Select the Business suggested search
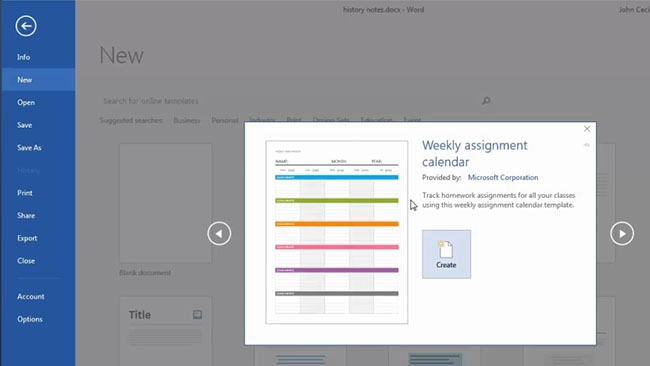This screenshot has width=650, height=366. [187, 121]
